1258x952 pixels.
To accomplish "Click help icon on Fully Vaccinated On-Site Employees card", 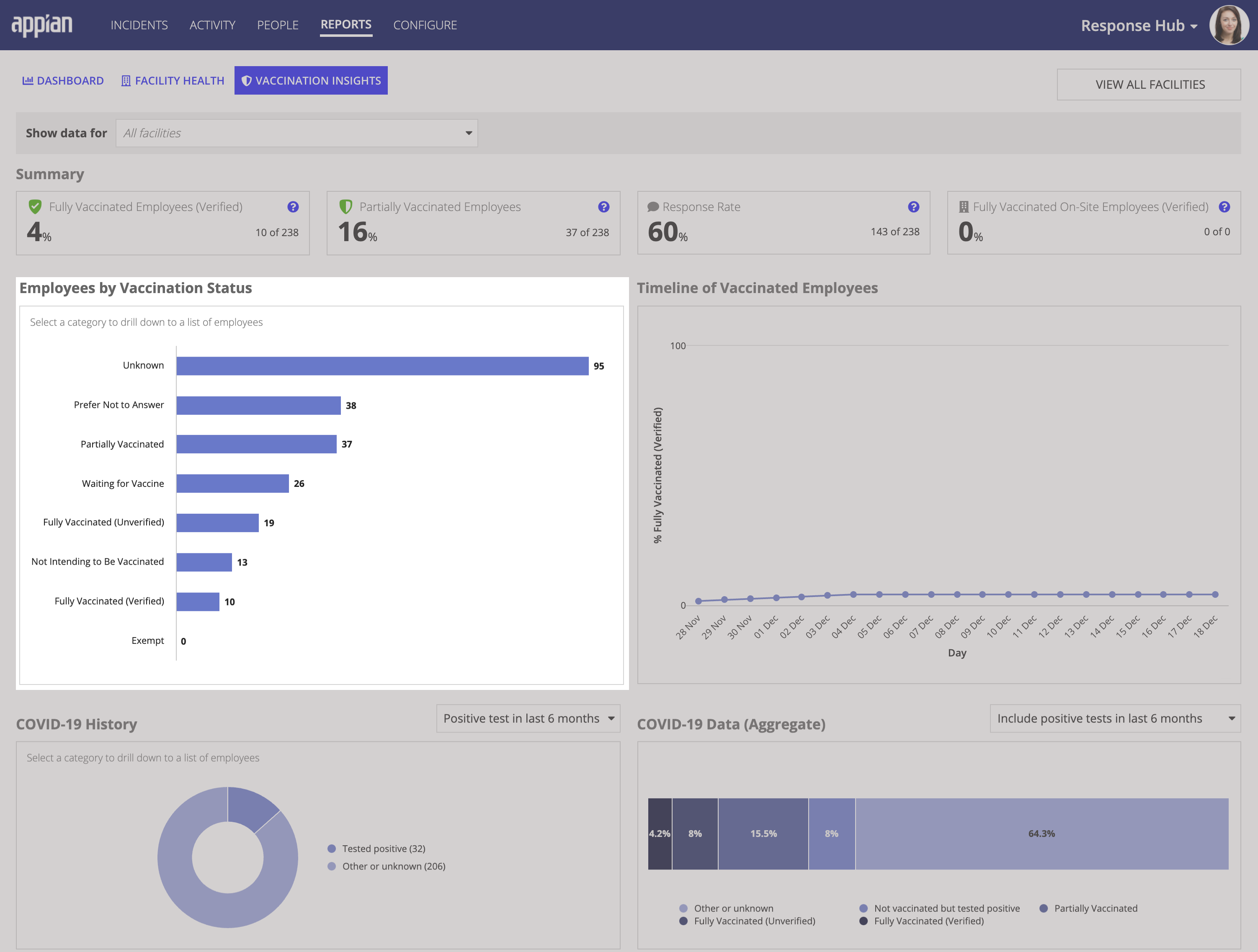I will (x=1224, y=207).
